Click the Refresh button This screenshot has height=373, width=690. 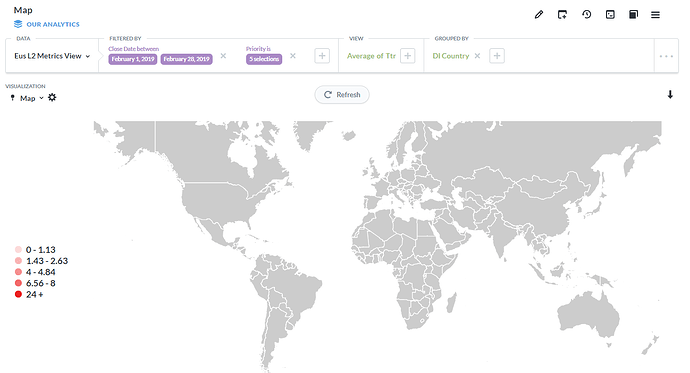click(342, 95)
